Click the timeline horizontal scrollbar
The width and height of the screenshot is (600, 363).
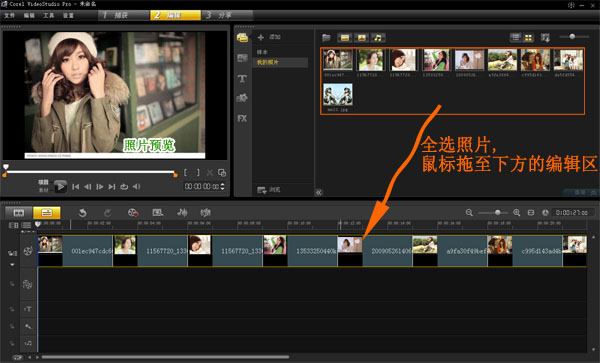[x=165, y=357]
